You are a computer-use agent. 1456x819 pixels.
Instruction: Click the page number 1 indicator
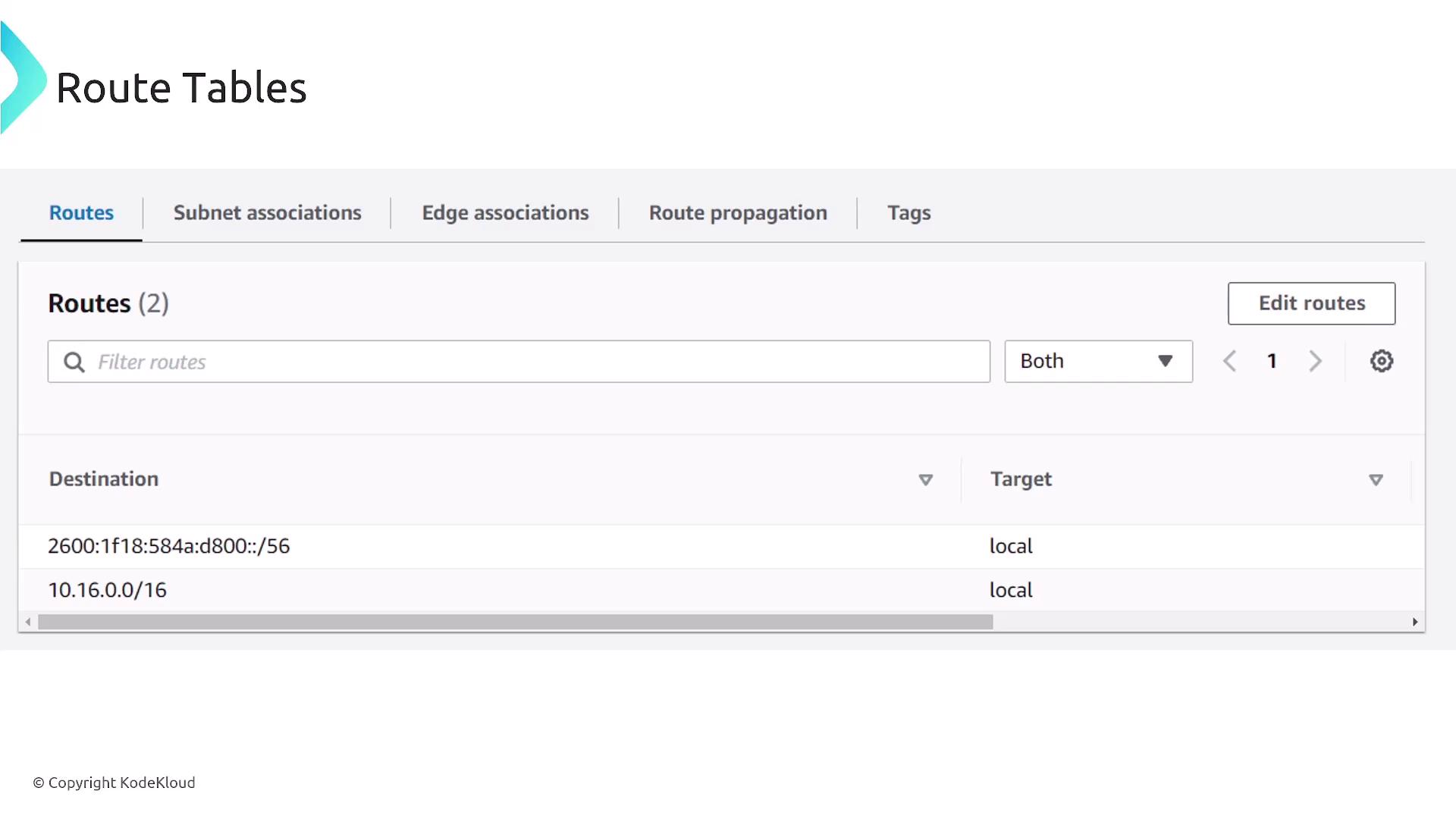(1272, 361)
